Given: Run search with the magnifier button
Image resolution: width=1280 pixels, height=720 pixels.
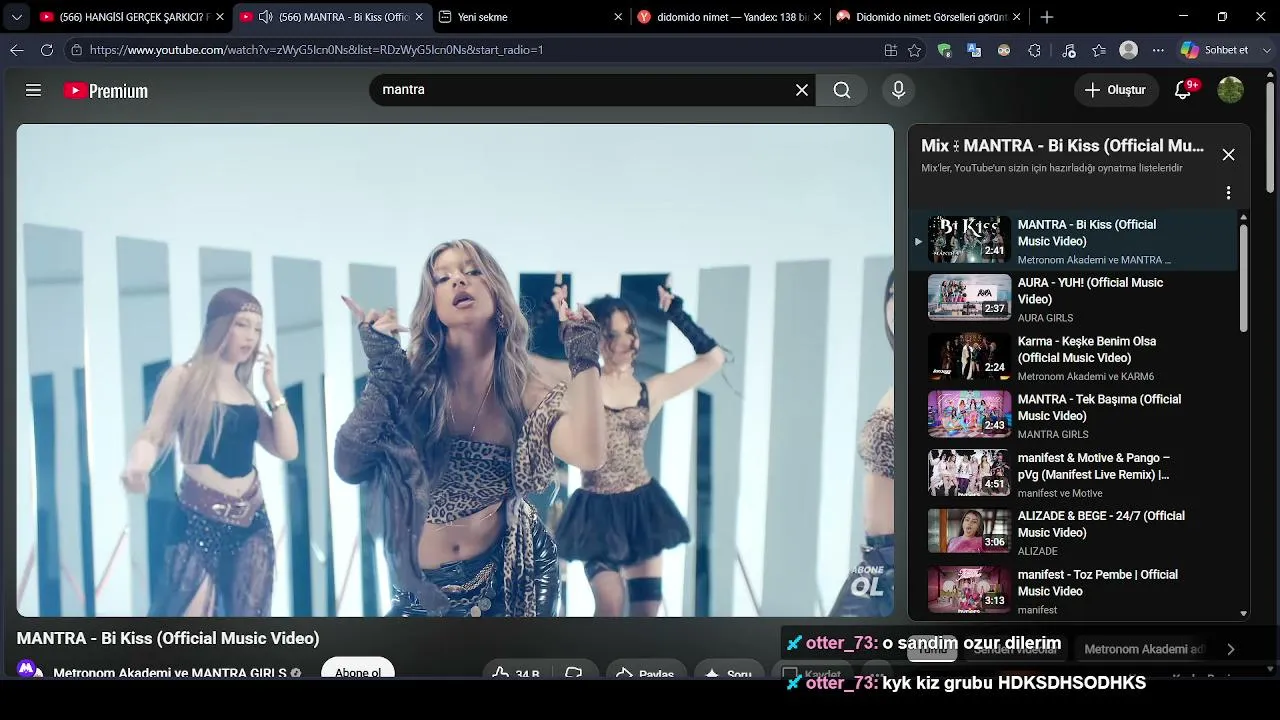Looking at the screenshot, I should 842,90.
